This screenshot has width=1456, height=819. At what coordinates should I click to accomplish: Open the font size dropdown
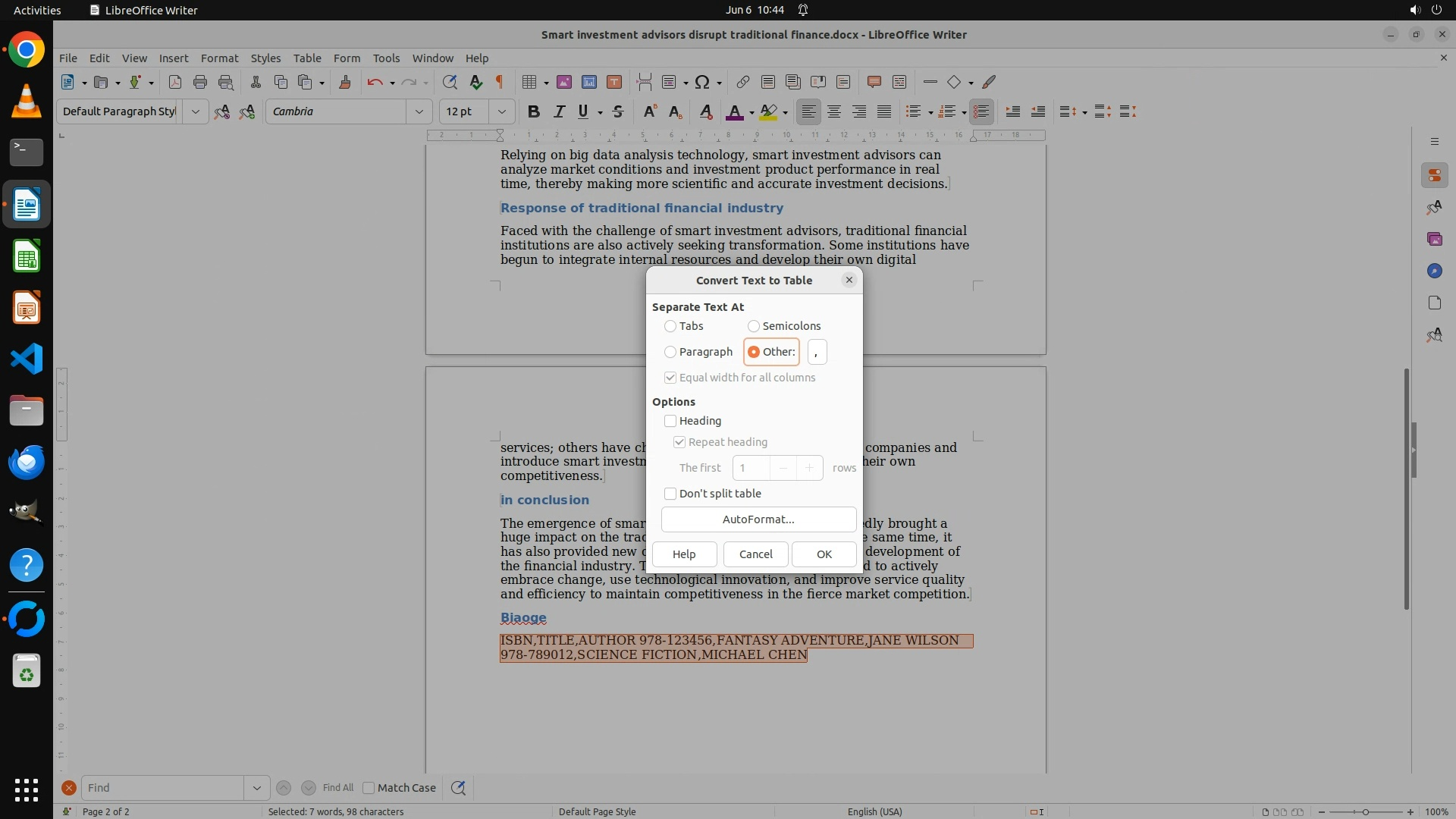501,111
